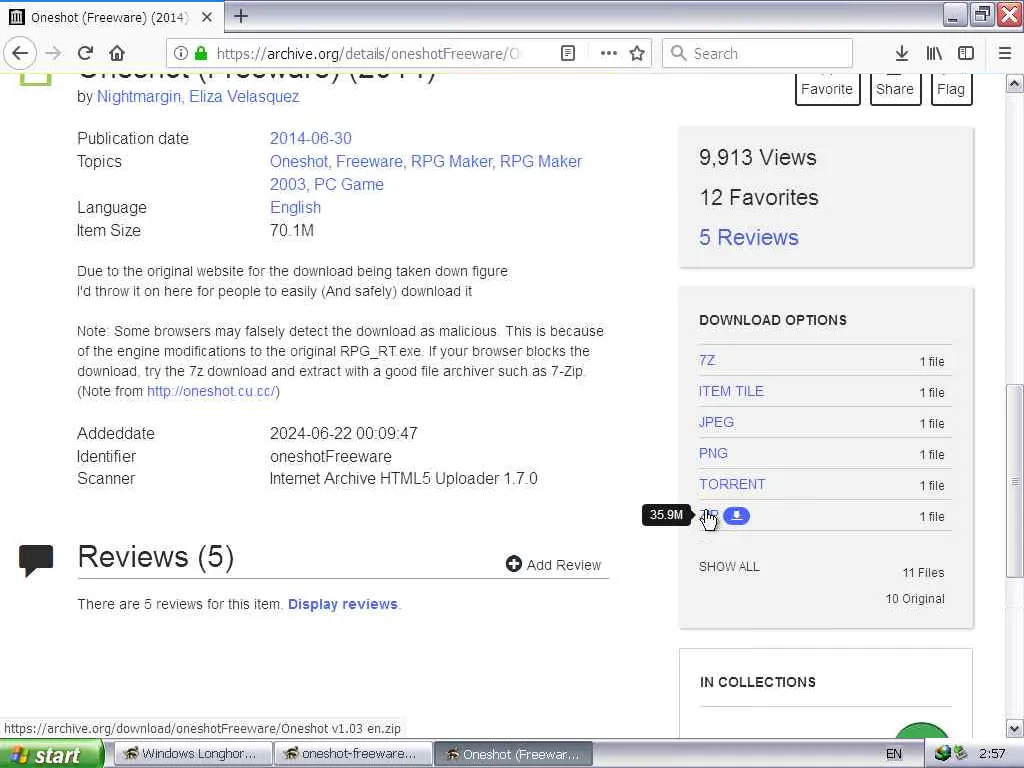Click SHOW ALL download files
This screenshot has width=1024, height=768.
[729, 567]
